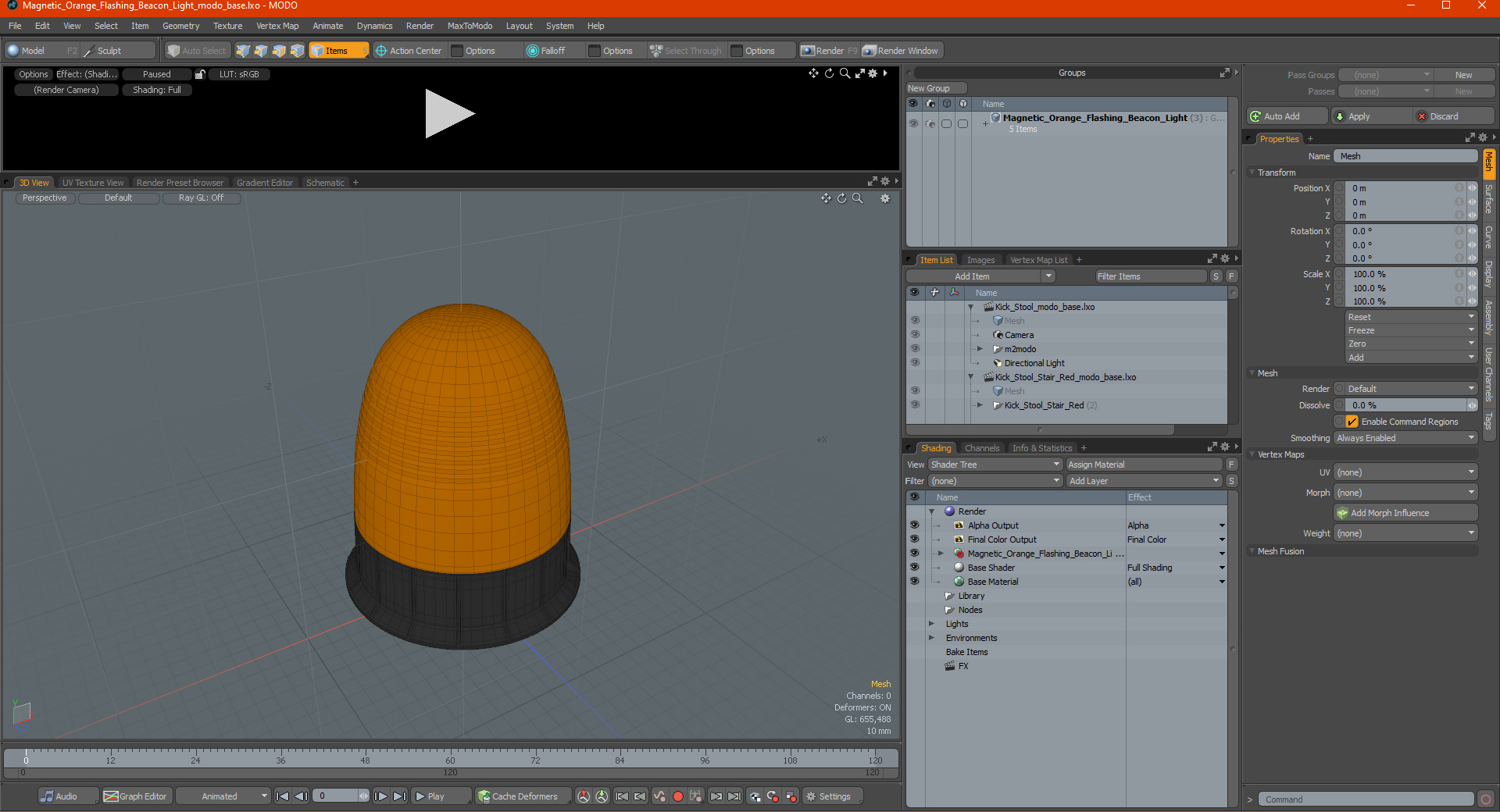The image size is (1500, 812).
Task: Click Auto Add button
Action: coord(1287,116)
